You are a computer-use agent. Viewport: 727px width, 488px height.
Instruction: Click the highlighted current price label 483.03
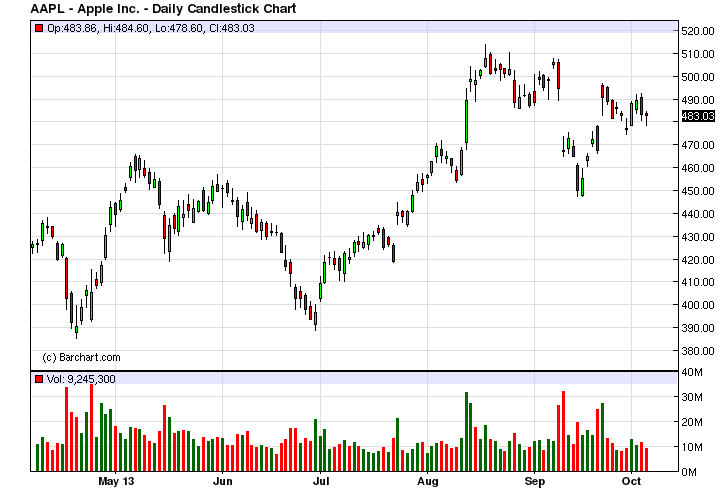point(698,116)
